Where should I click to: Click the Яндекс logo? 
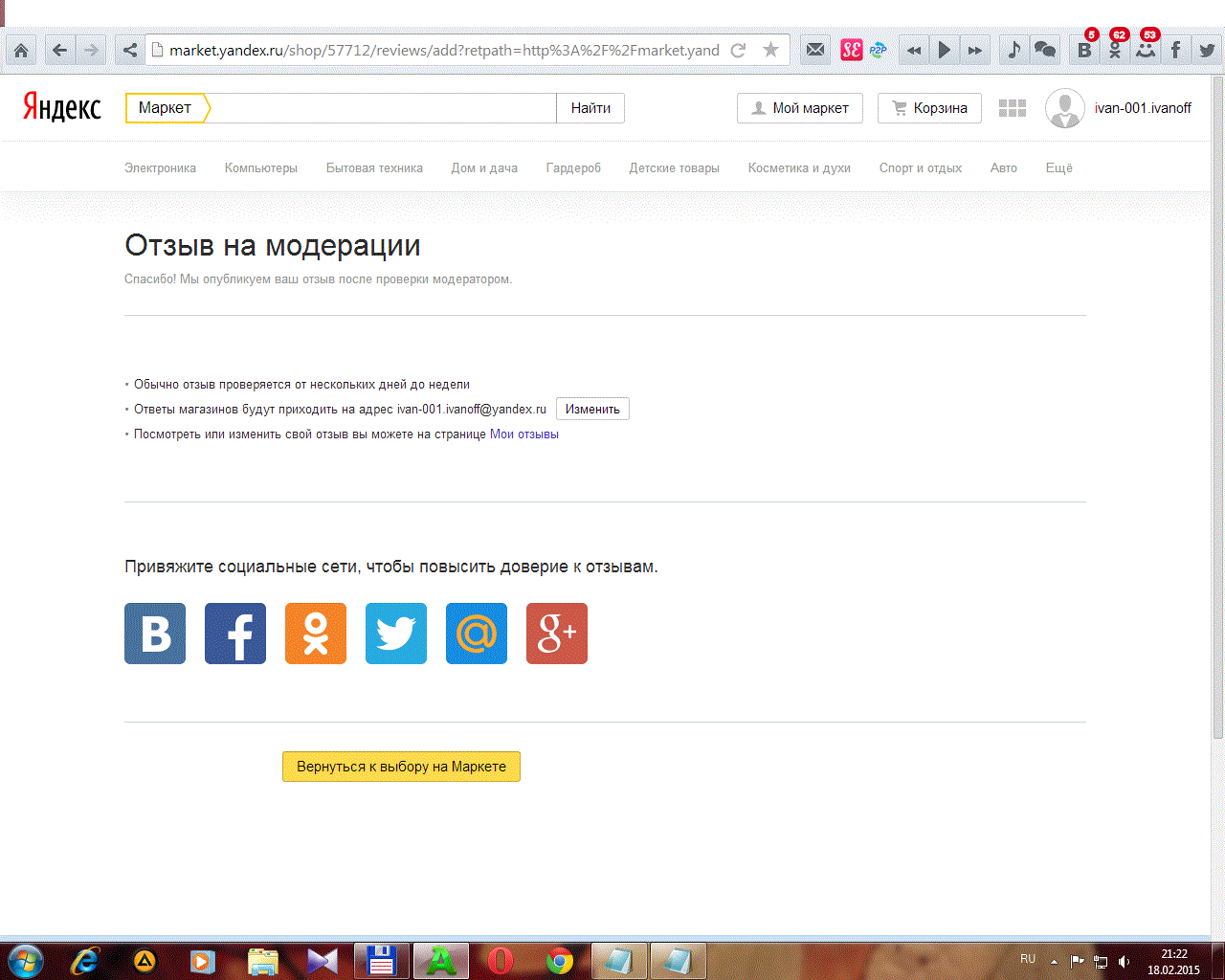click(62, 107)
